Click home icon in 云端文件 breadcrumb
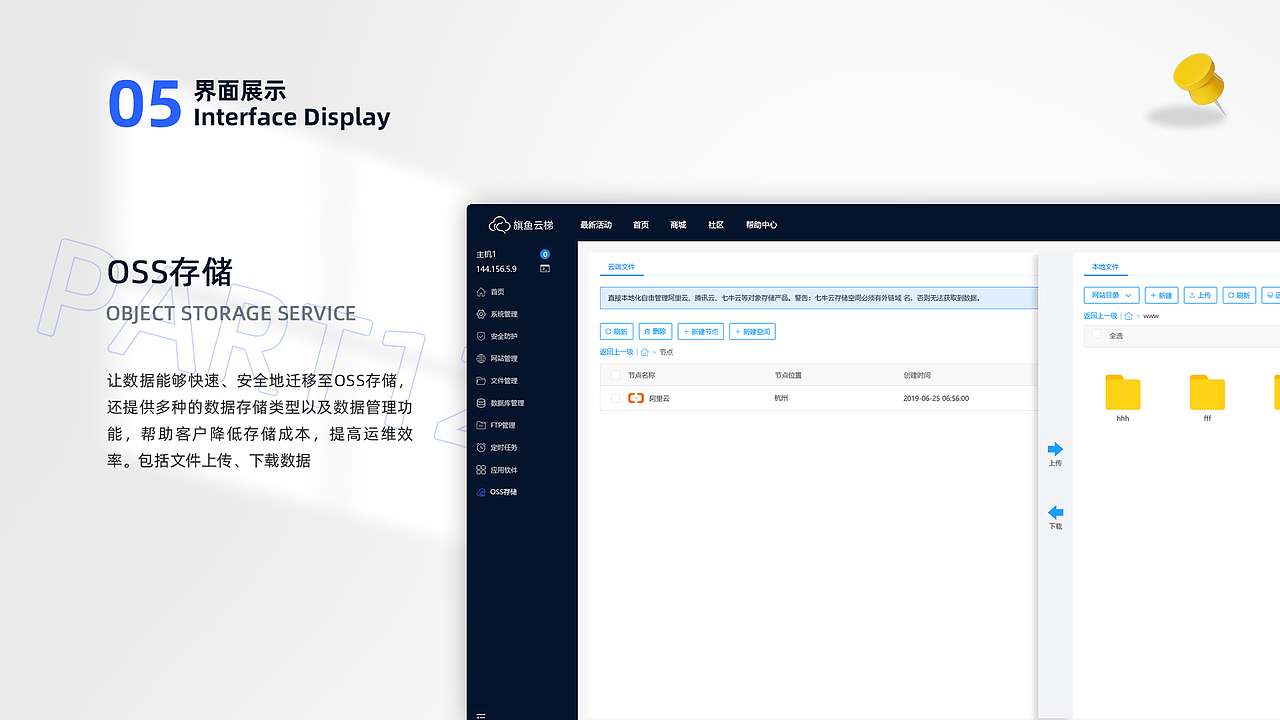This screenshot has width=1280, height=720. click(645, 352)
